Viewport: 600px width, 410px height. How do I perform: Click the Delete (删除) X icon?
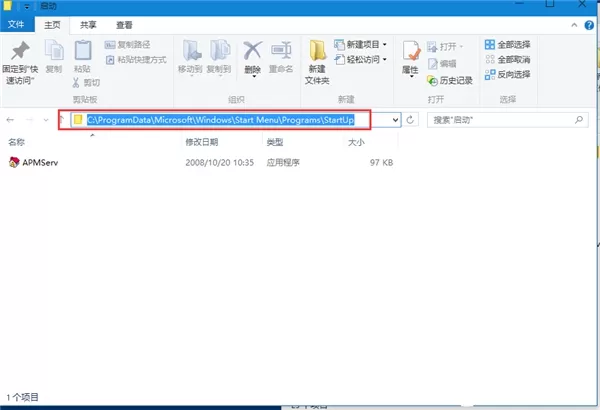253,51
